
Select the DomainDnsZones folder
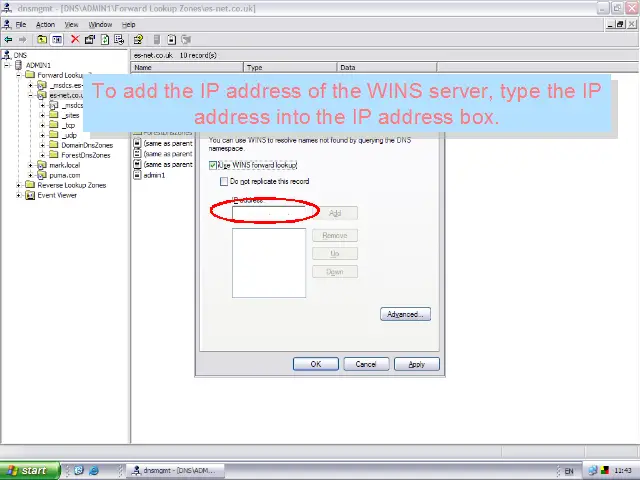click(86, 145)
